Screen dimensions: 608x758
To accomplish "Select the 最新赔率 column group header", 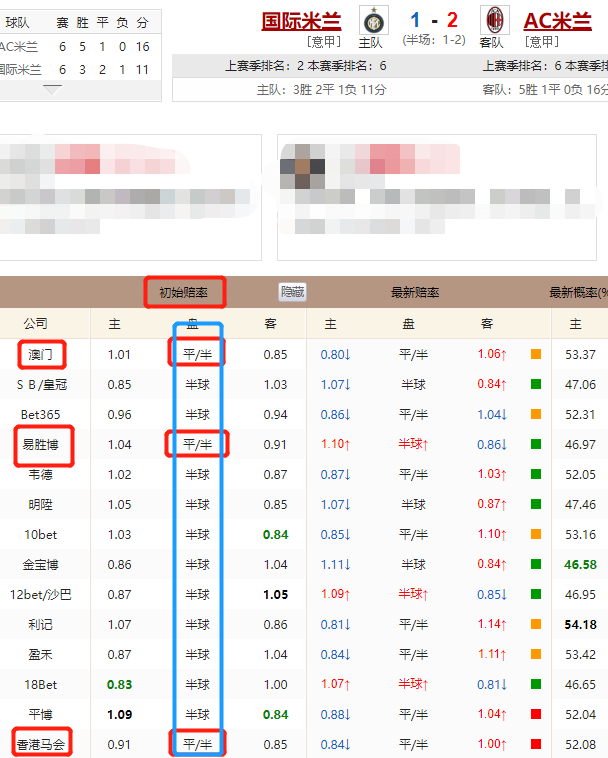I will [415, 293].
